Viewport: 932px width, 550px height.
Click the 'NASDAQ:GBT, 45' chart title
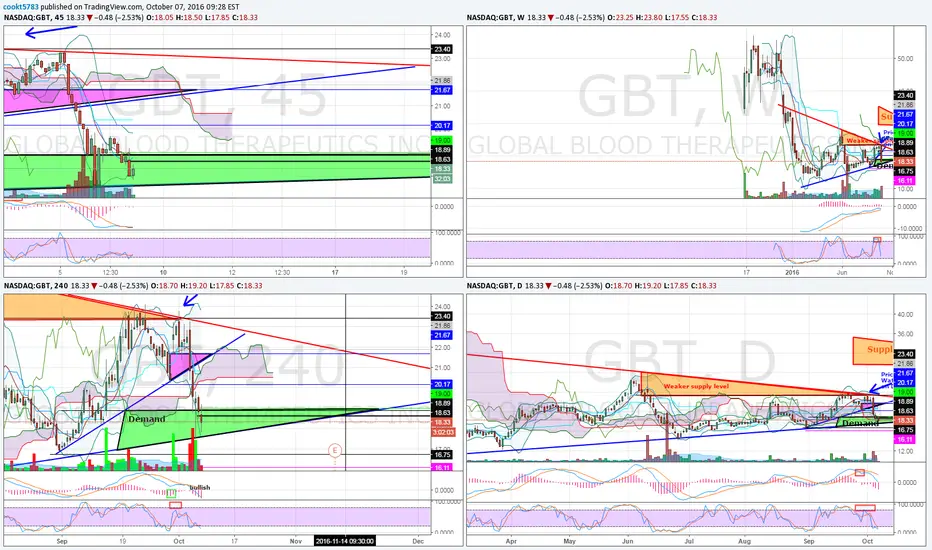(x=34, y=17)
